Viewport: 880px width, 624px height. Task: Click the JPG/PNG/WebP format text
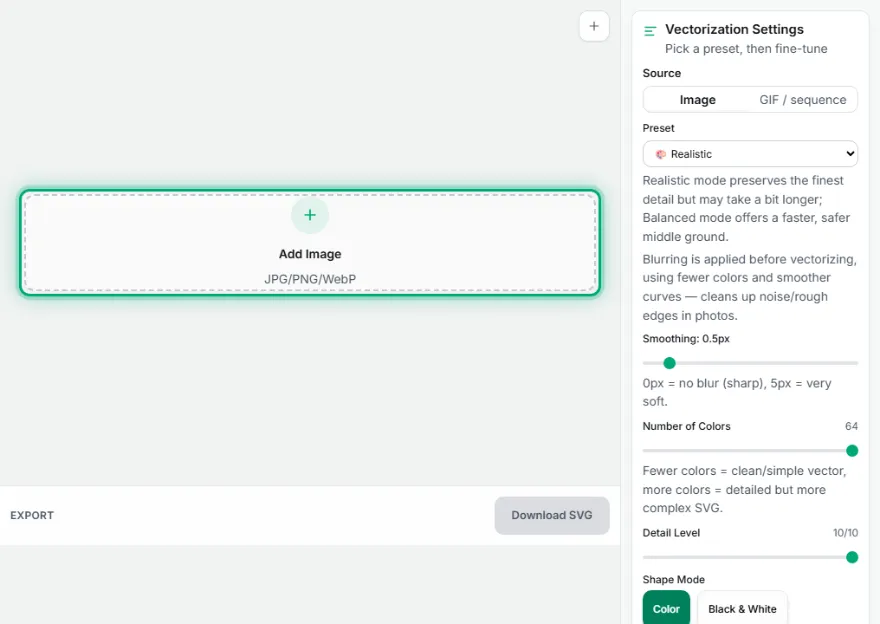click(x=310, y=279)
